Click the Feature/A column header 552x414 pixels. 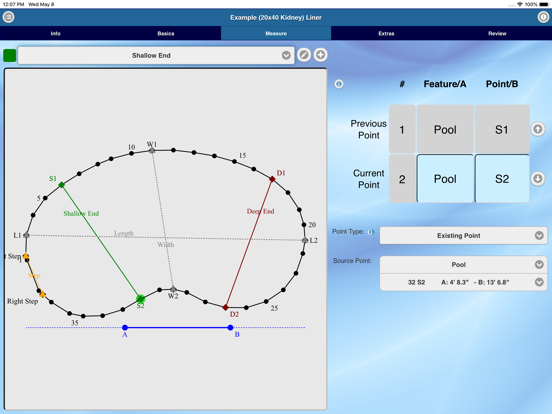tap(445, 84)
